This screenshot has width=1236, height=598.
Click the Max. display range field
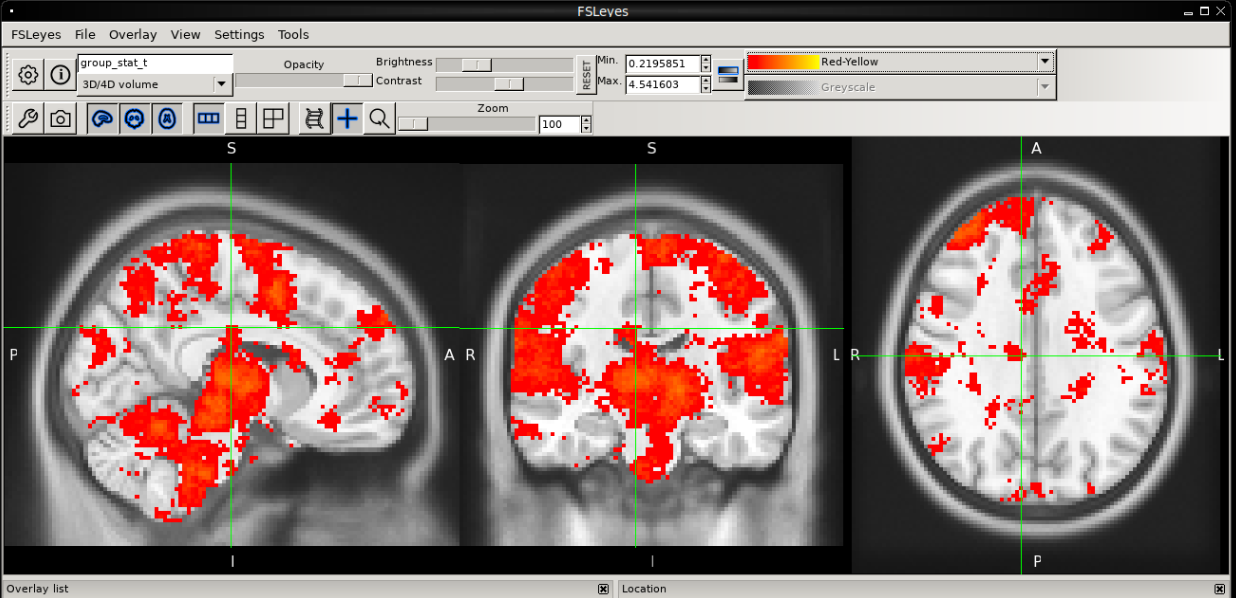(x=662, y=85)
